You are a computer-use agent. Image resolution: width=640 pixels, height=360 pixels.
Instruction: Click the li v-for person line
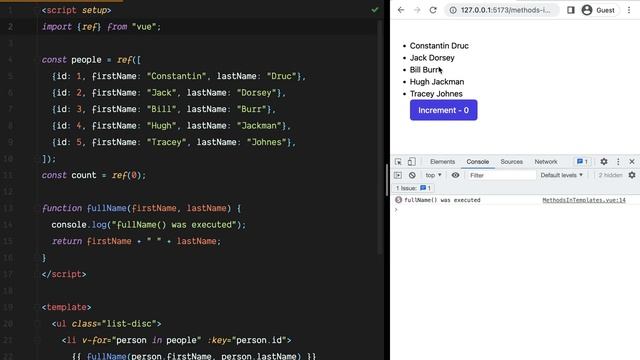point(176,340)
